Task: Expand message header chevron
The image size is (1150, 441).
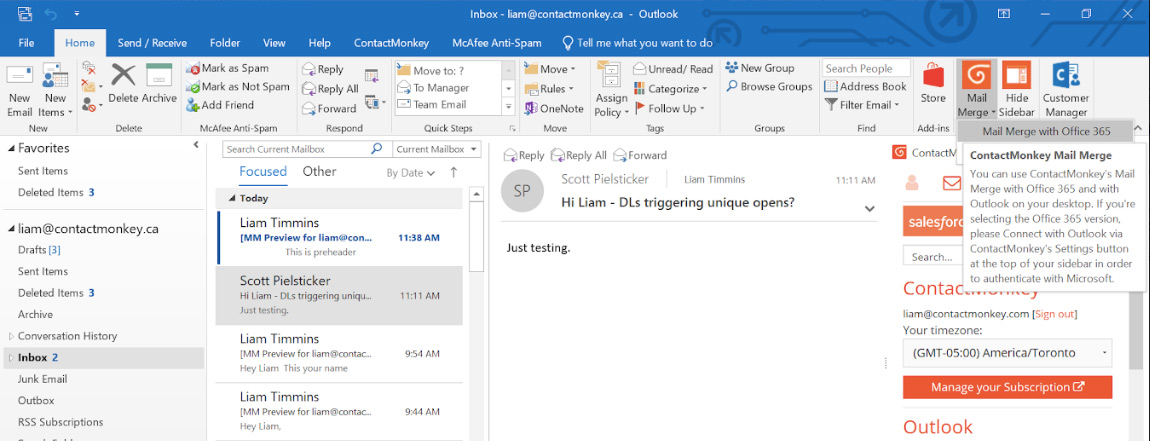Action: [869, 208]
